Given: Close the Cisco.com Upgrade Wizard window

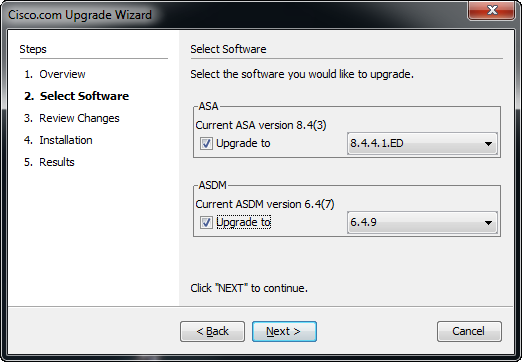Looking at the screenshot, I should pos(491,10).
